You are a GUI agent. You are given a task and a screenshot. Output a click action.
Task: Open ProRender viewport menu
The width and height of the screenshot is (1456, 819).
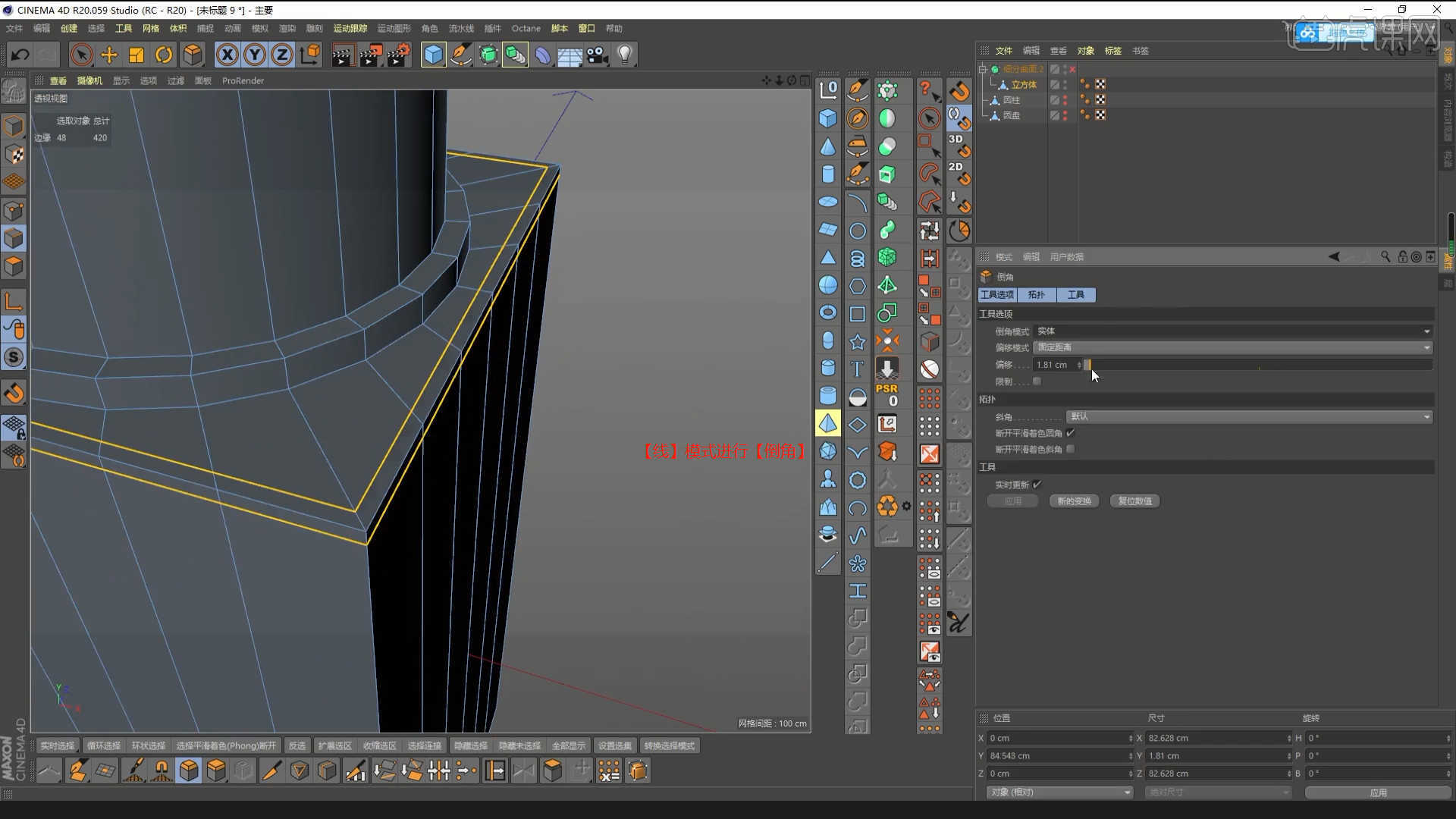point(243,80)
